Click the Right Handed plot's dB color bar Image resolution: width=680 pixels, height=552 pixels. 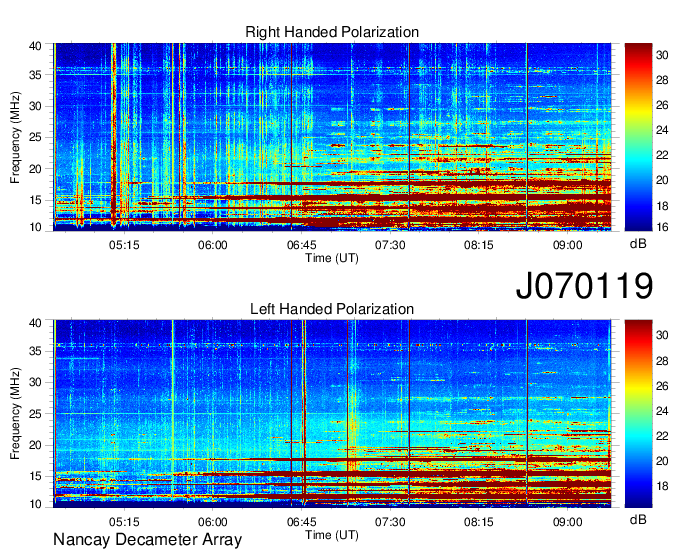click(638, 137)
